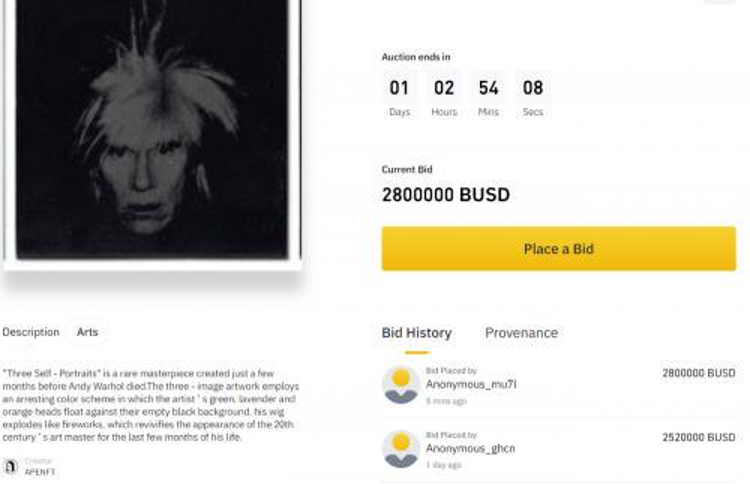The width and height of the screenshot is (750, 484).
Task: Open the APENFT creator name link
Action: click(x=40, y=471)
